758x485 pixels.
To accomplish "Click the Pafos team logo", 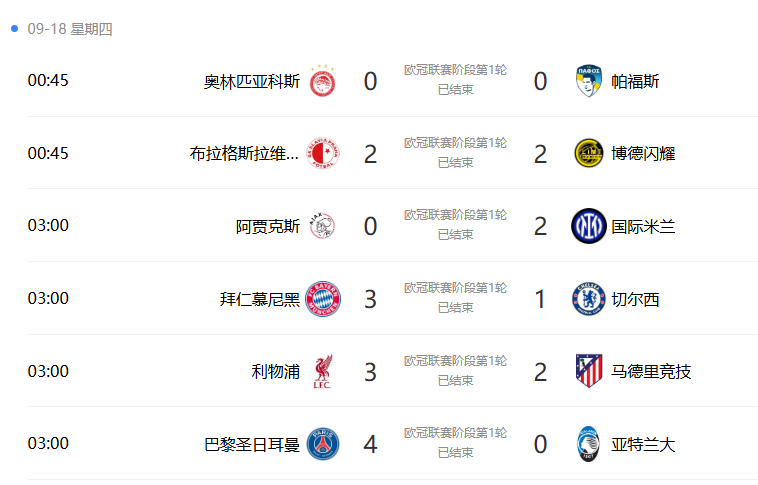I will pos(589,81).
